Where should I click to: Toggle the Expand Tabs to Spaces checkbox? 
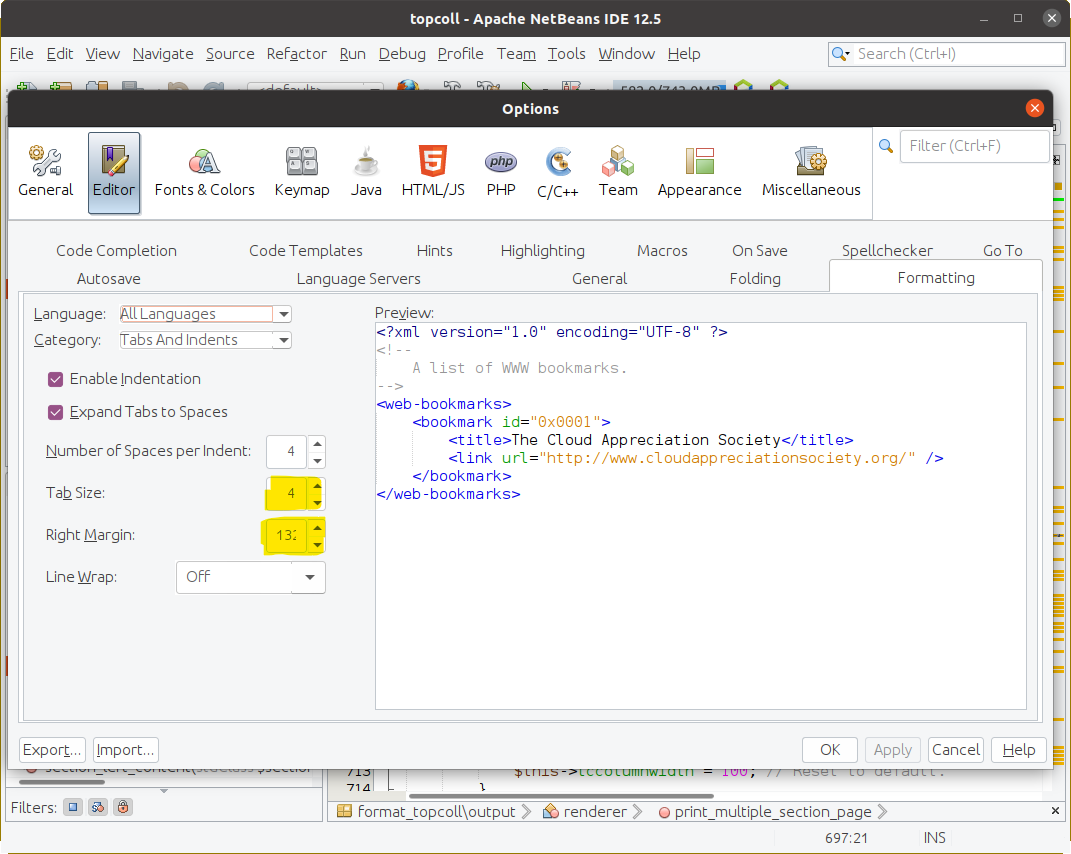[x=55, y=412]
